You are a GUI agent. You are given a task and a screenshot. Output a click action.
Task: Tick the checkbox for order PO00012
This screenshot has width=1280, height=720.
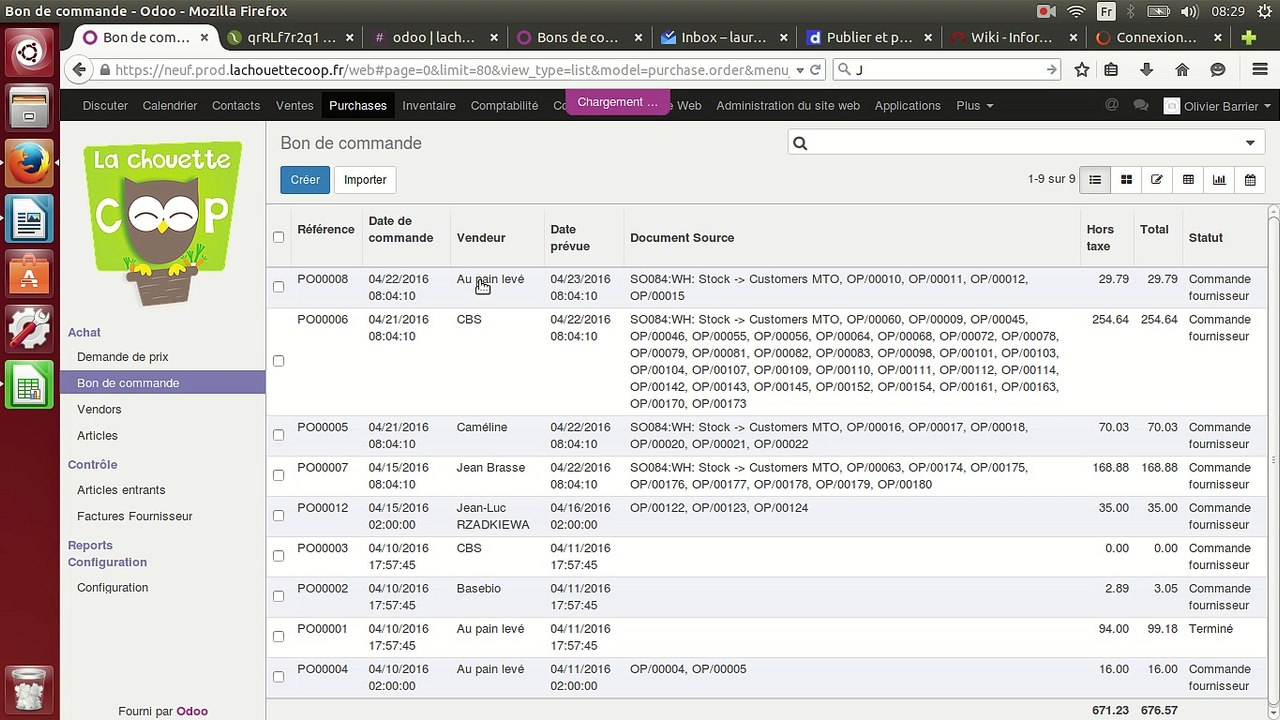point(278,516)
